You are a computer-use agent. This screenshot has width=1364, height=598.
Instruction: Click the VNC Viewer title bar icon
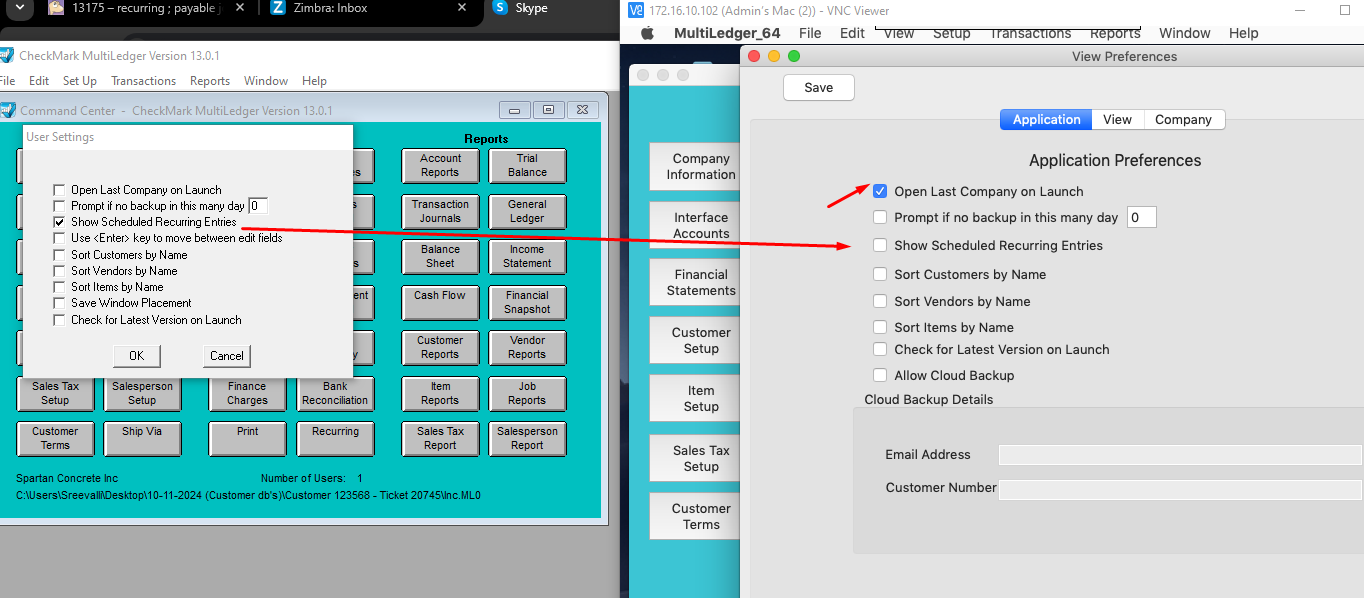635,10
